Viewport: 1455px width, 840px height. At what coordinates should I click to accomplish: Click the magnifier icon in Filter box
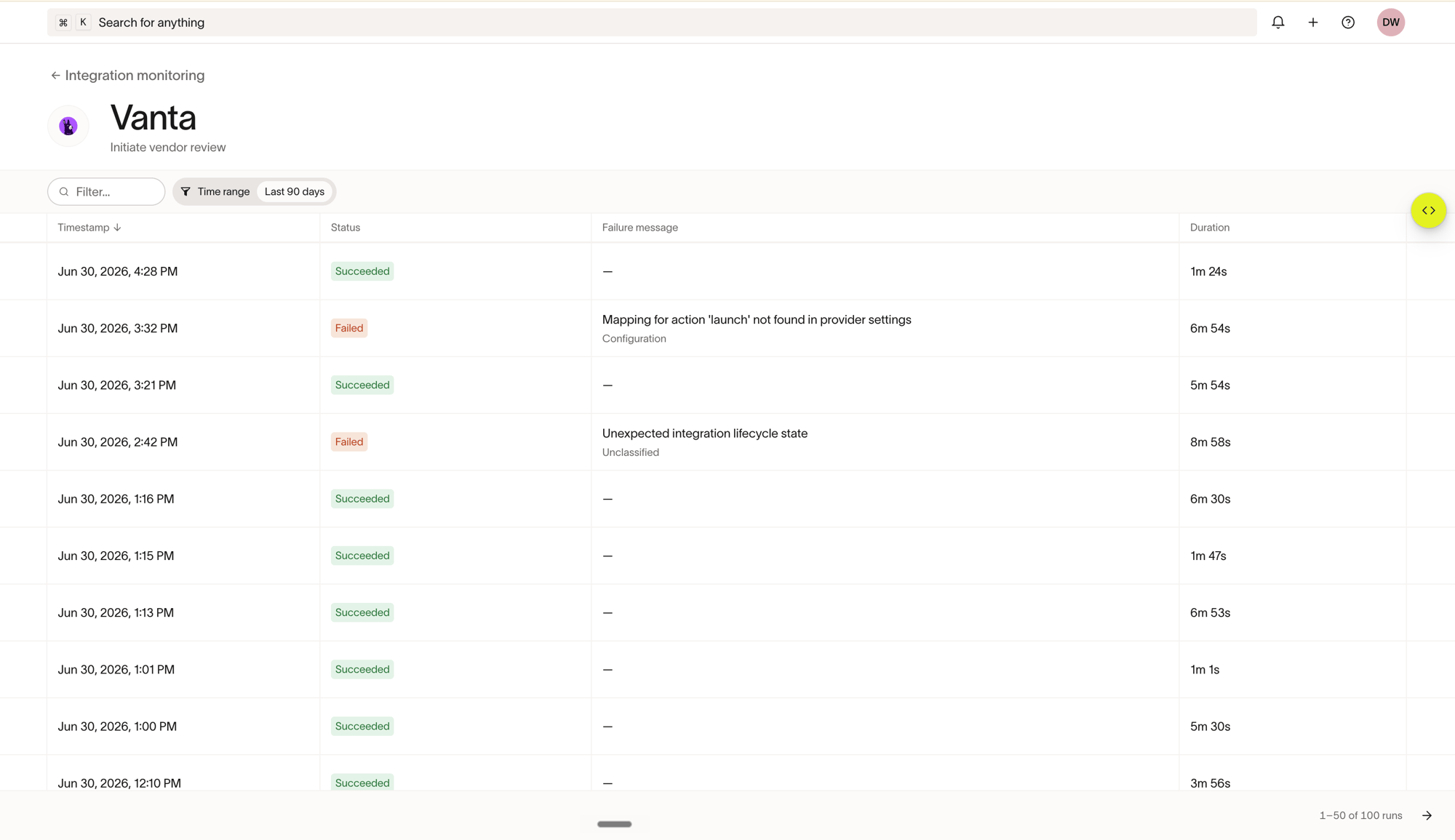pos(64,192)
